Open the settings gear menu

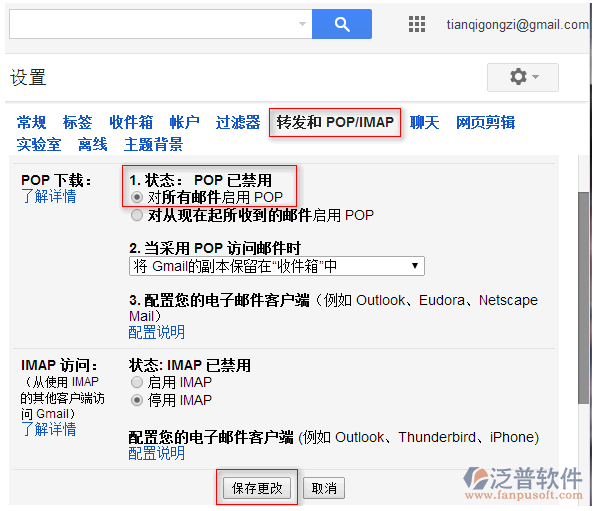[x=522, y=77]
